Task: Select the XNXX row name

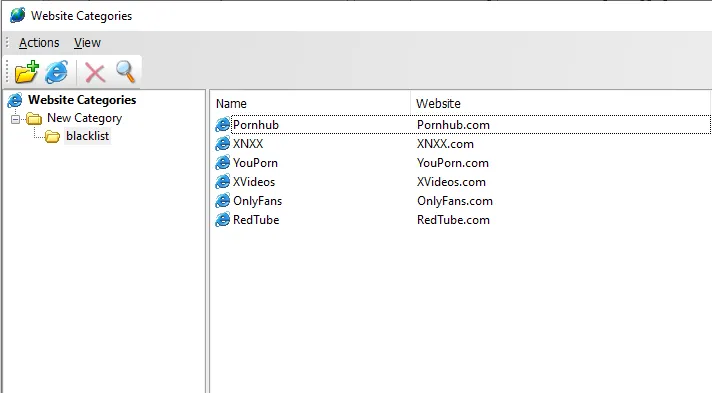Action: (248, 144)
